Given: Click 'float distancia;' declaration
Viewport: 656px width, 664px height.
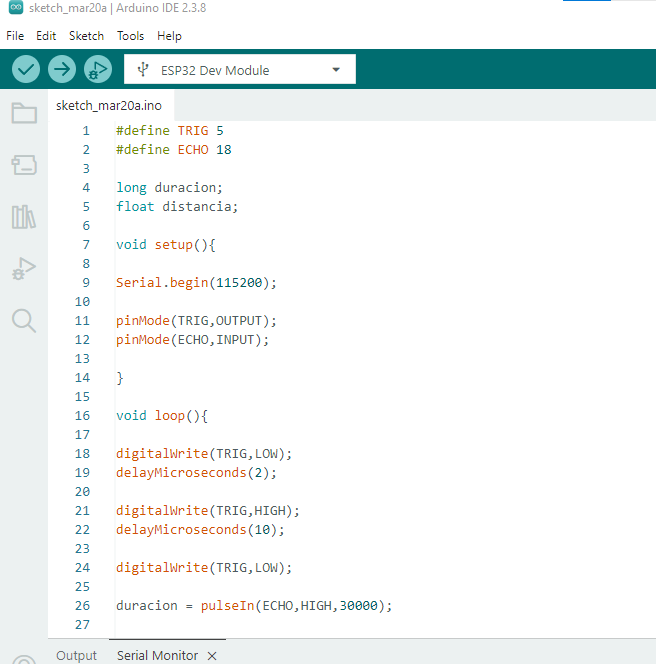Looking at the screenshot, I should tap(177, 207).
